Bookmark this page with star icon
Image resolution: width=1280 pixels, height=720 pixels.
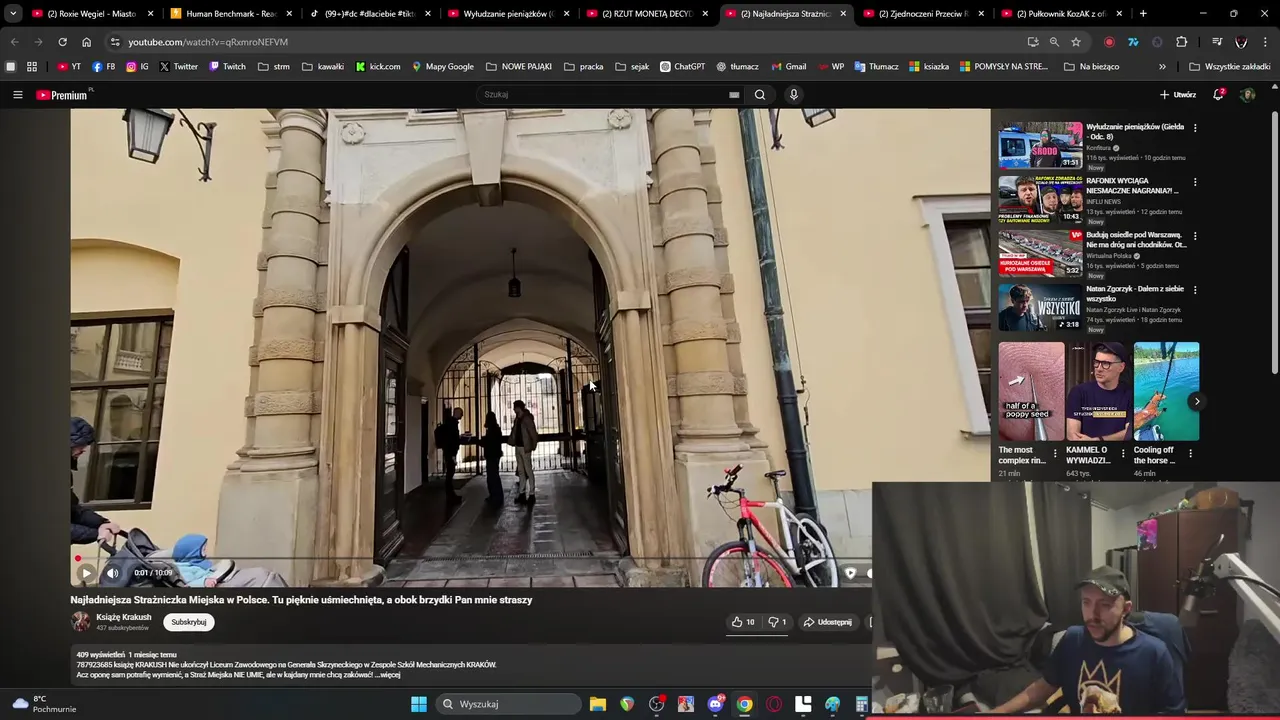[1076, 42]
